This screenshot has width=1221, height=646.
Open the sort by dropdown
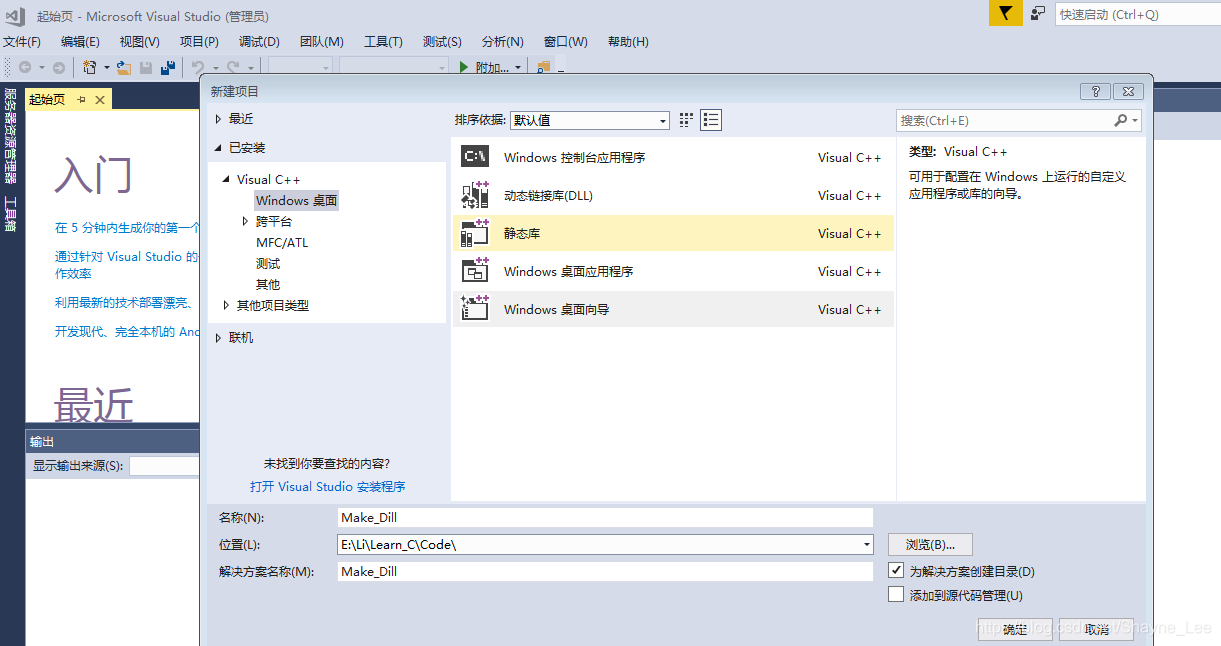589,120
